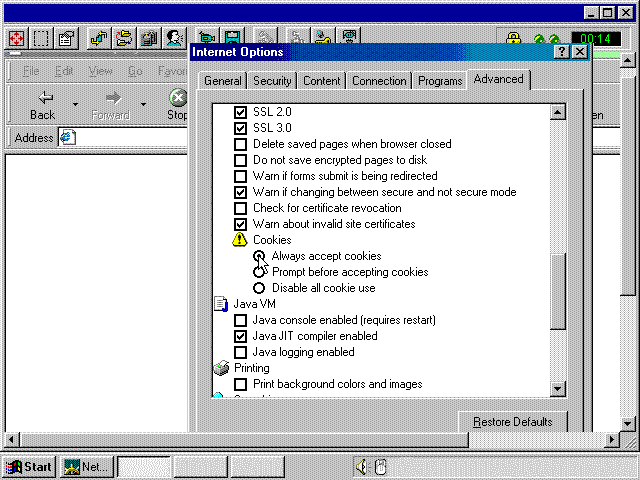Toggle Warn about invalid site certificates
This screenshot has height=480, width=640.
tap(240, 224)
